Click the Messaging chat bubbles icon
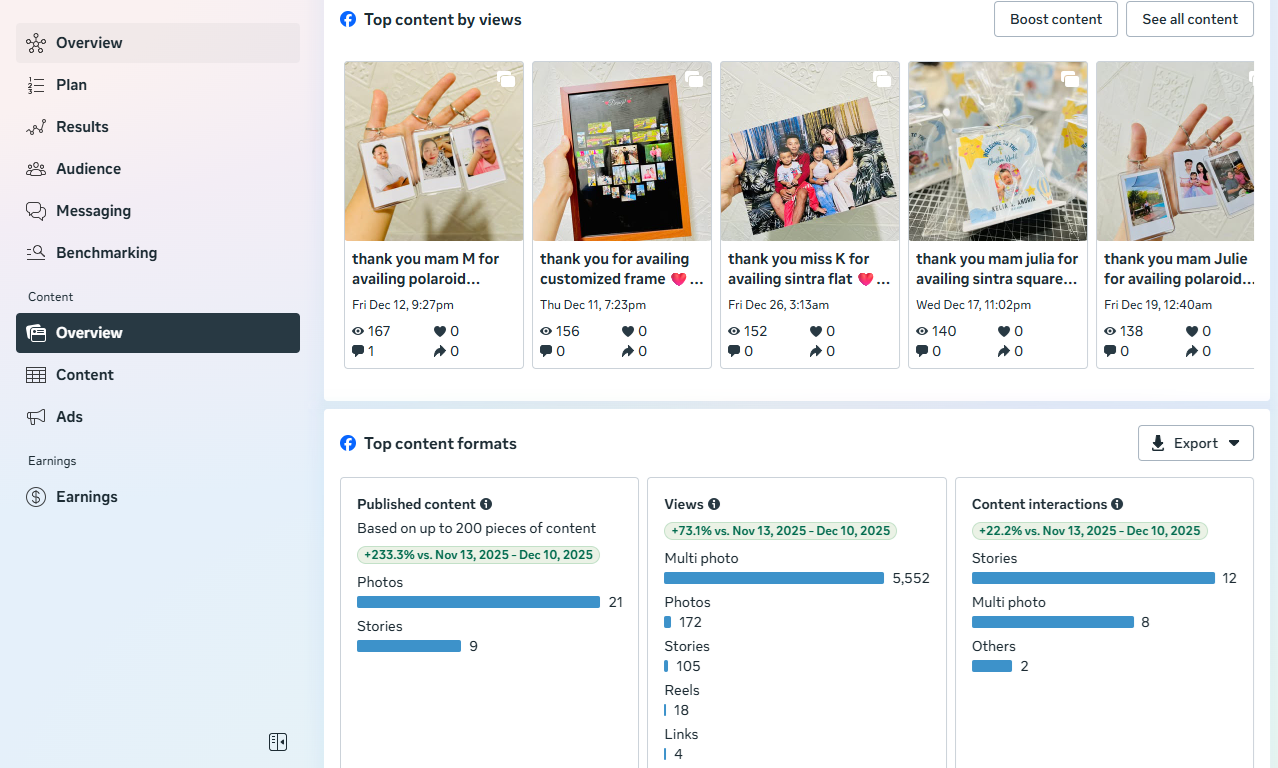The image size is (1278, 768). (36, 211)
